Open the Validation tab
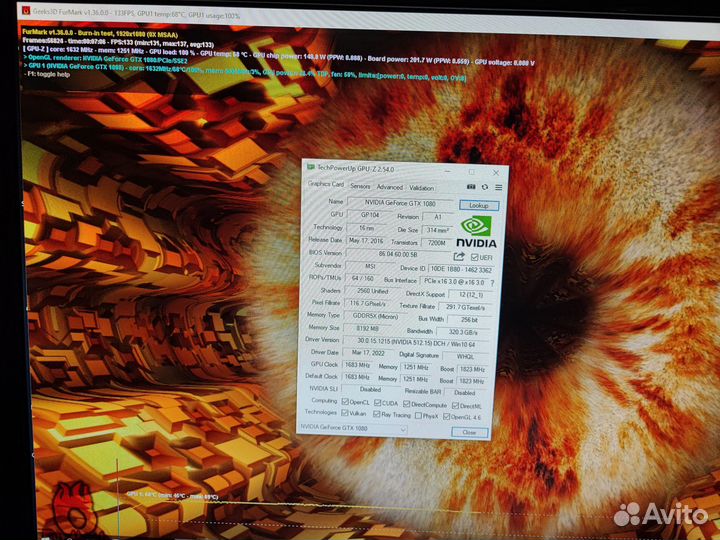This screenshot has height=540, width=720. [422, 187]
